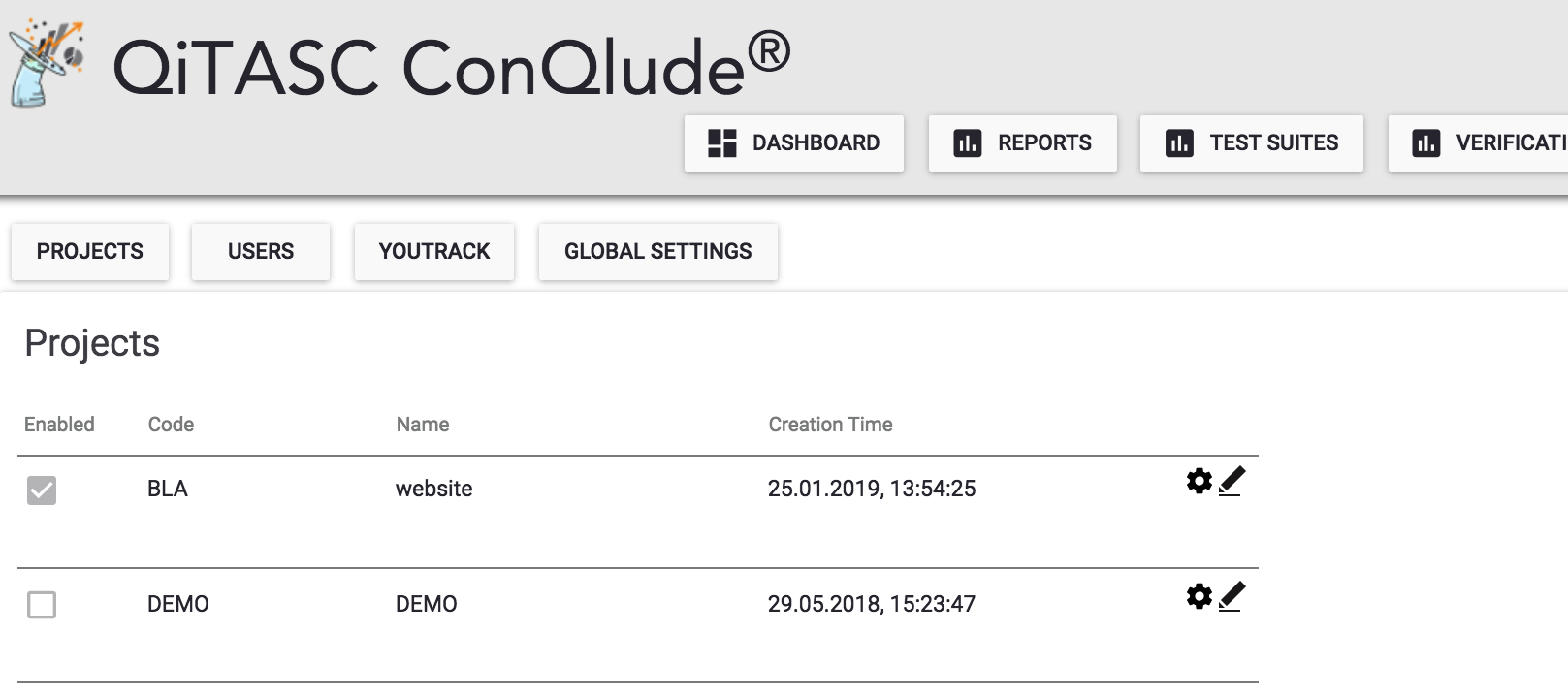Click the chart icon on Verification

coord(1426,143)
